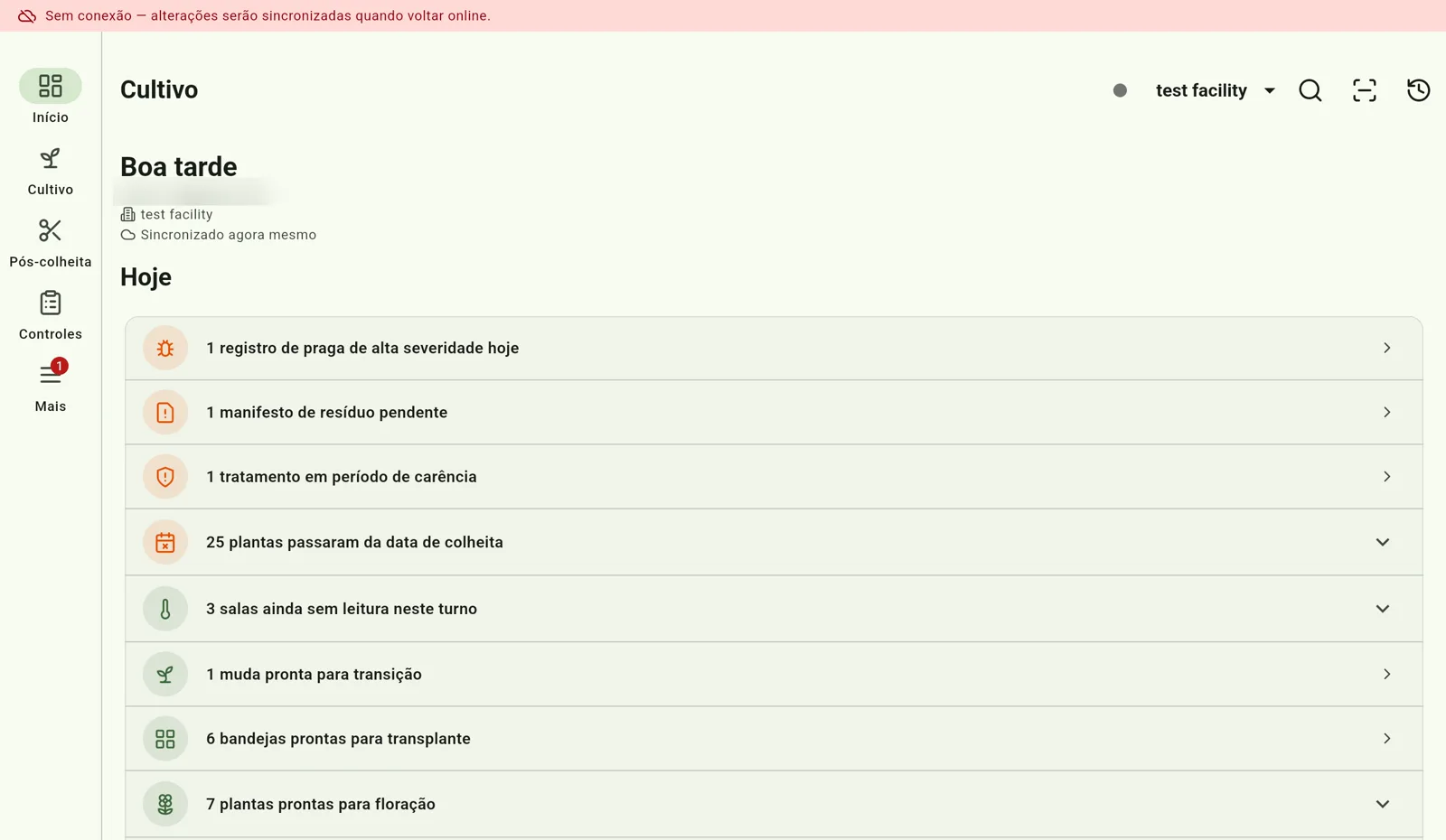Expand 25 plantas passaram da data row
The image size is (1446, 840).
pos(774,542)
